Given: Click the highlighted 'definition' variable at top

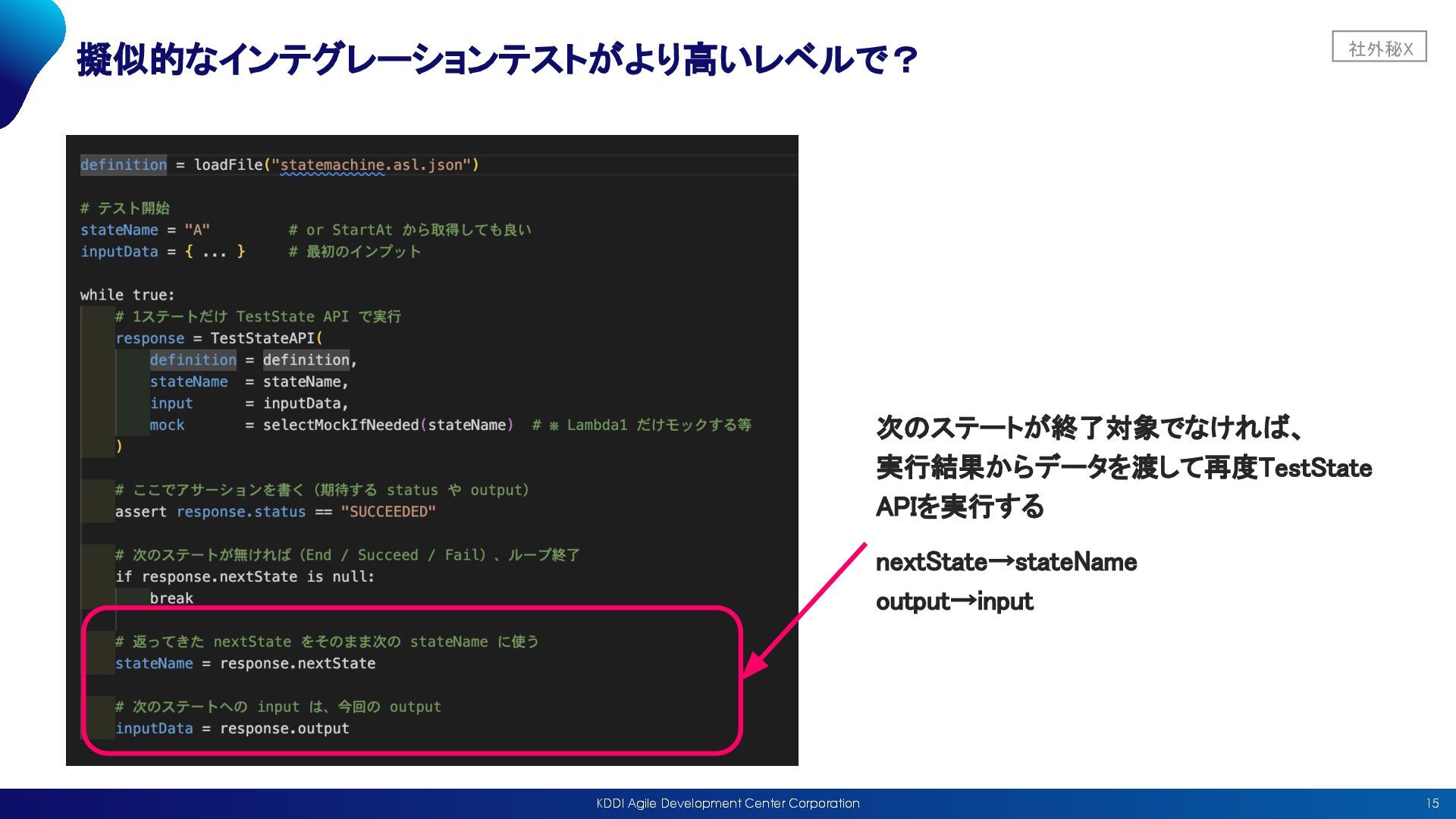Looking at the screenshot, I should (x=123, y=165).
